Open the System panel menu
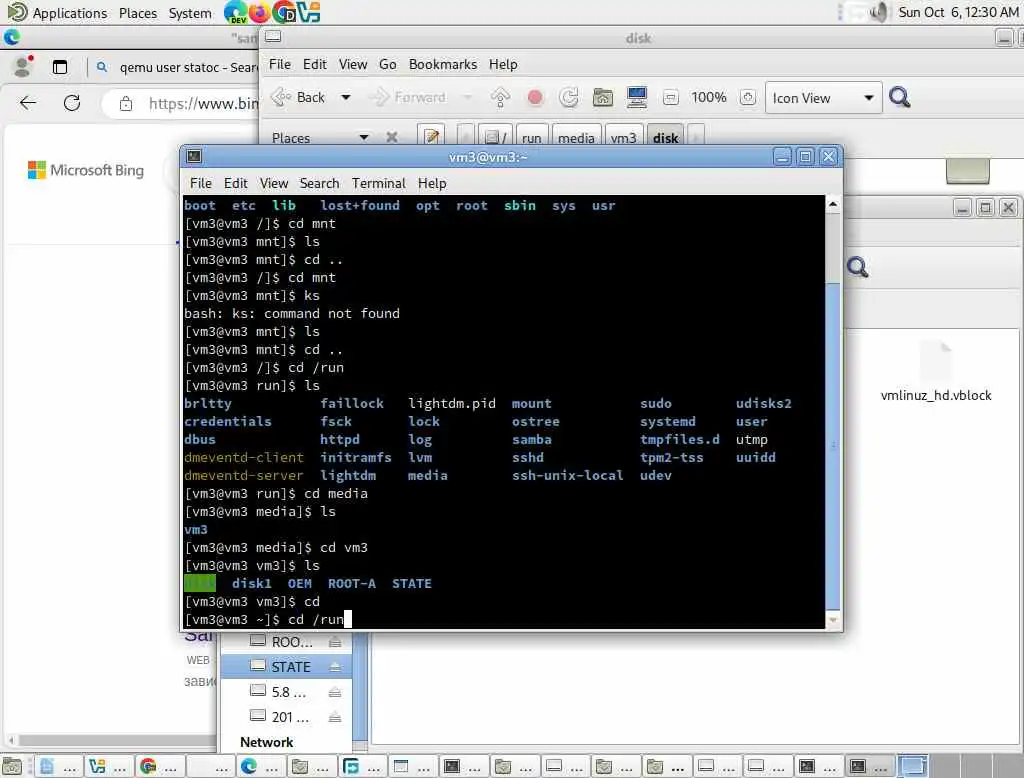 pos(190,12)
